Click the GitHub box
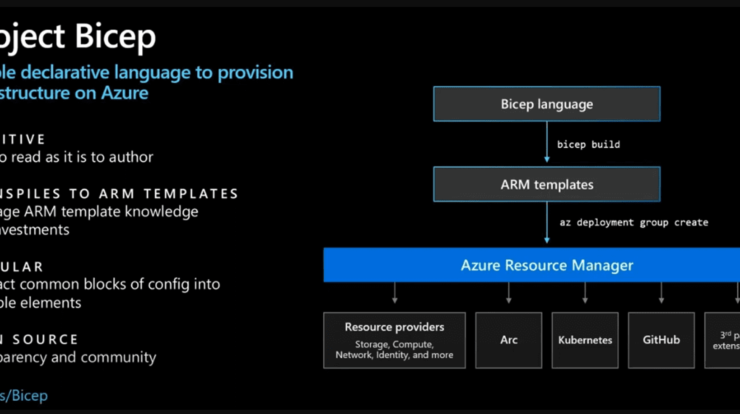Screen dimensions: 740x414 coord(661,340)
